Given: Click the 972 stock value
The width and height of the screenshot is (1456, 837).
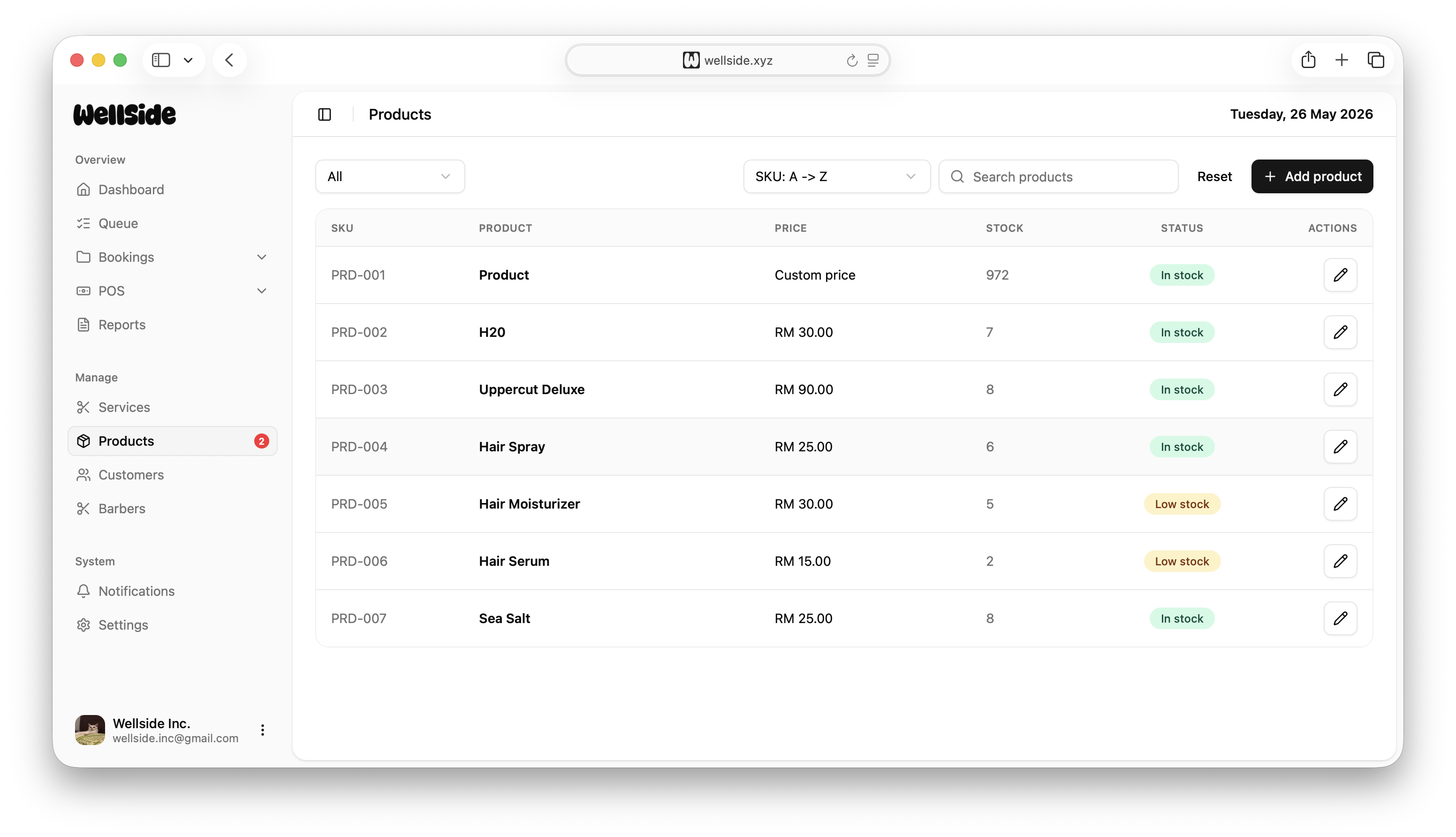Looking at the screenshot, I should pyautogui.click(x=997, y=275).
